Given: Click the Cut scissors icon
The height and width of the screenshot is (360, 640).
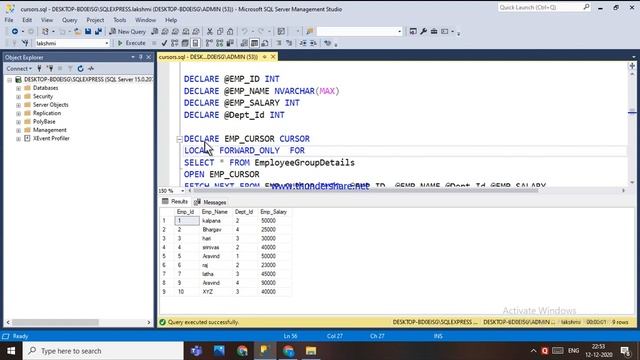Looking at the screenshot, I should 210,31.
